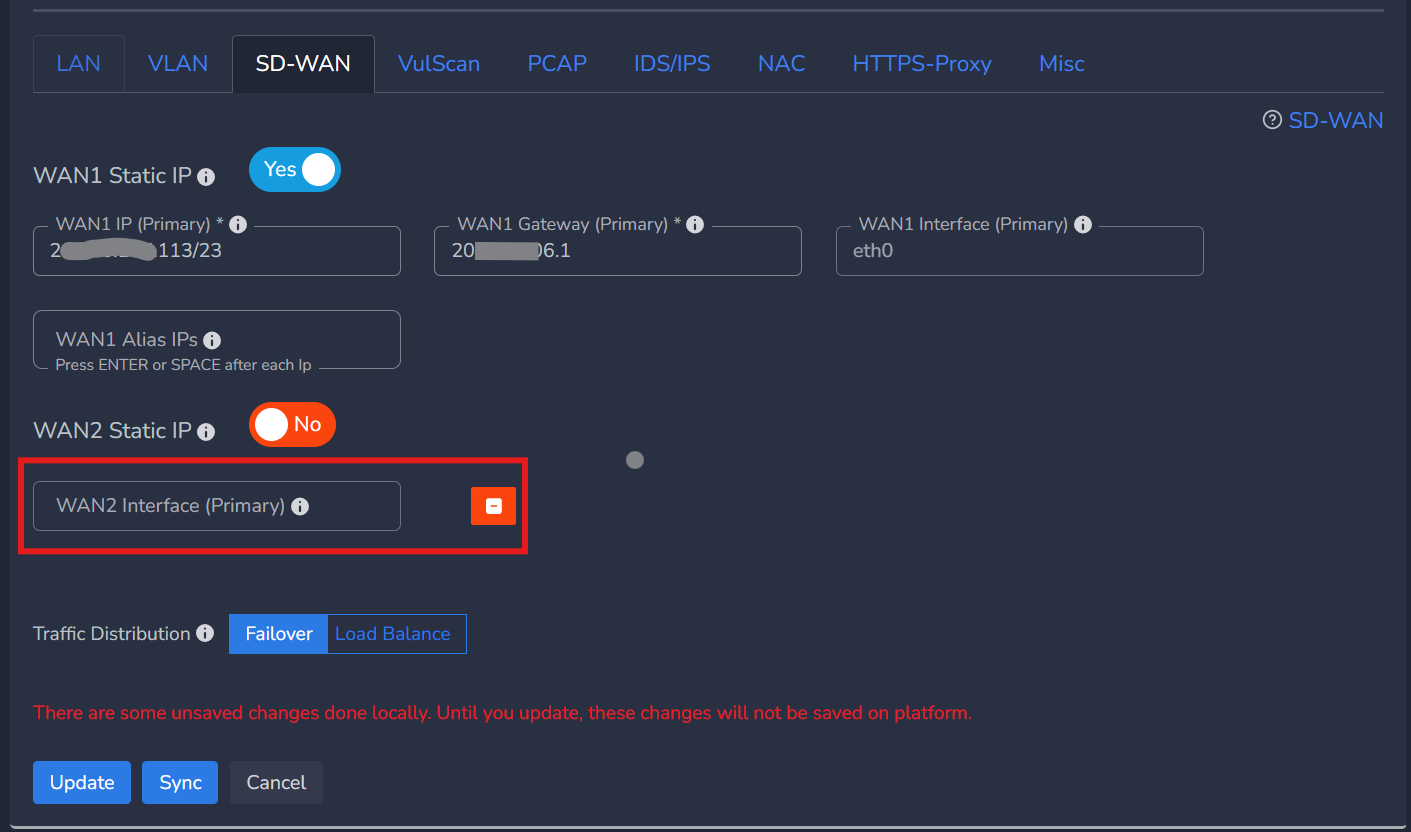Go to the HTTPS-Proxy tab
Image resolution: width=1411 pixels, height=832 pixels.
click(x=922, y=64)
